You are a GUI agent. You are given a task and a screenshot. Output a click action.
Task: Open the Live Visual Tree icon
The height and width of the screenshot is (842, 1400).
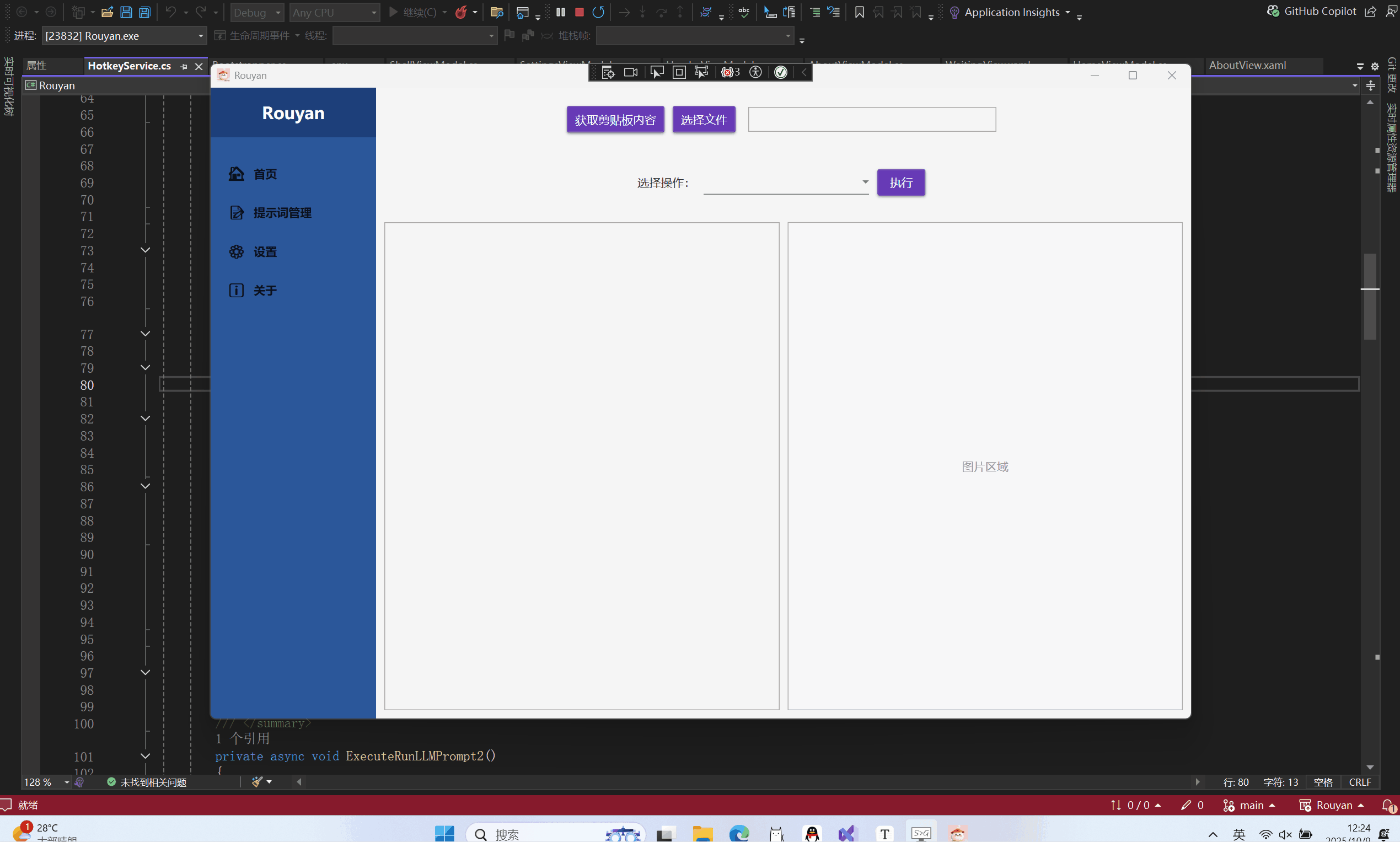click(608, 73)
